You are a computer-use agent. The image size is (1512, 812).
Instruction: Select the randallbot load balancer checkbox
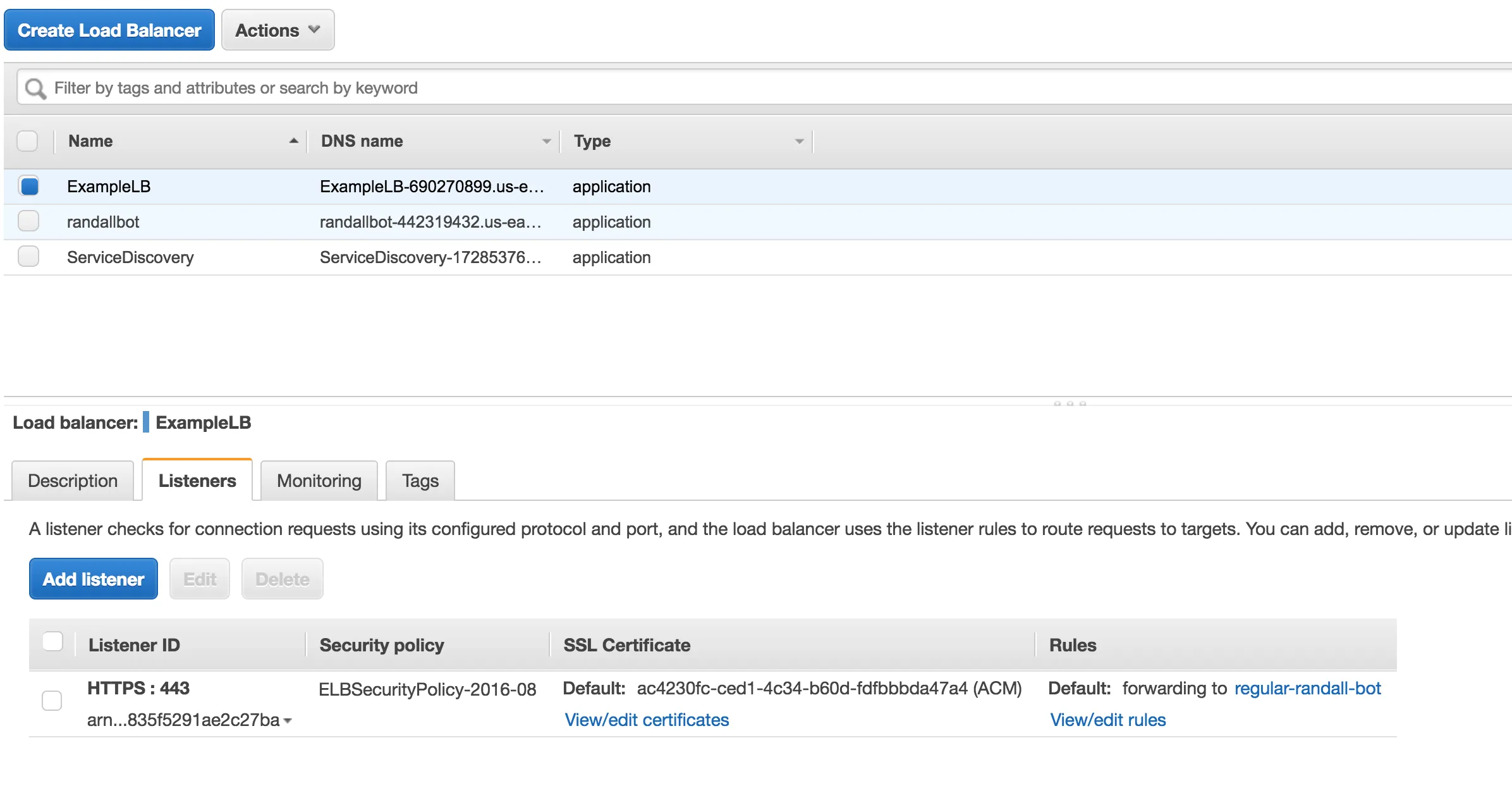[29, 221]
